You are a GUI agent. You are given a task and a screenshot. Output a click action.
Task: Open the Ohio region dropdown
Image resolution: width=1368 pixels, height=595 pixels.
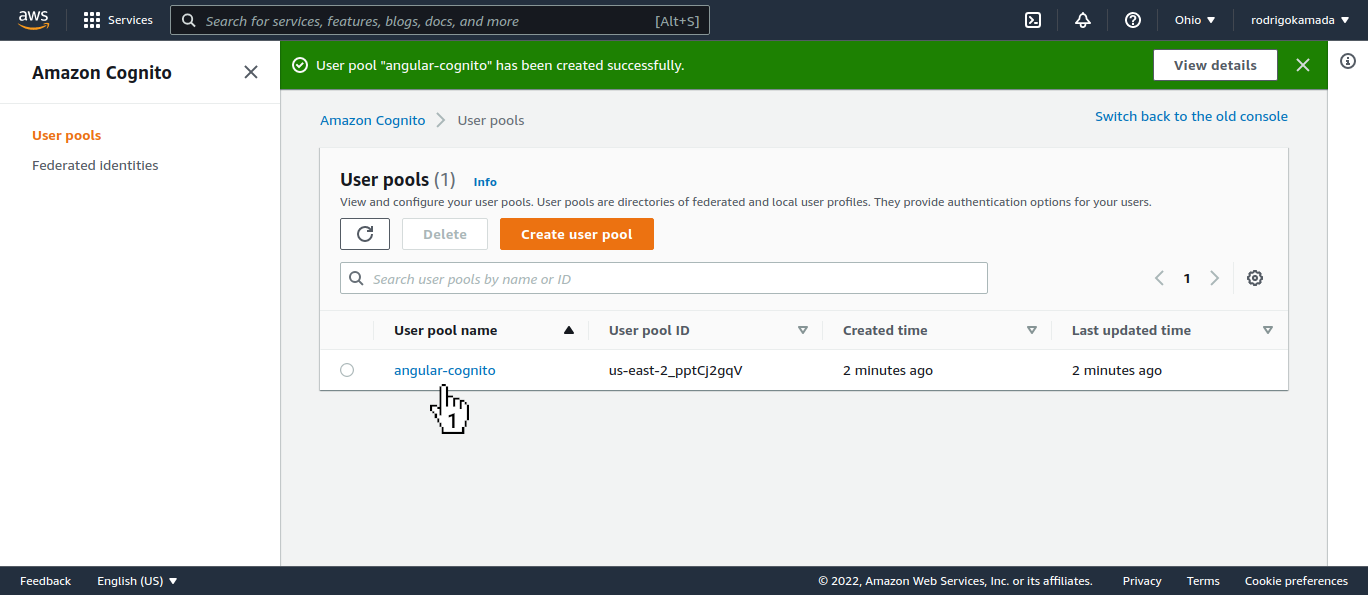click(x=1193, y=19)
